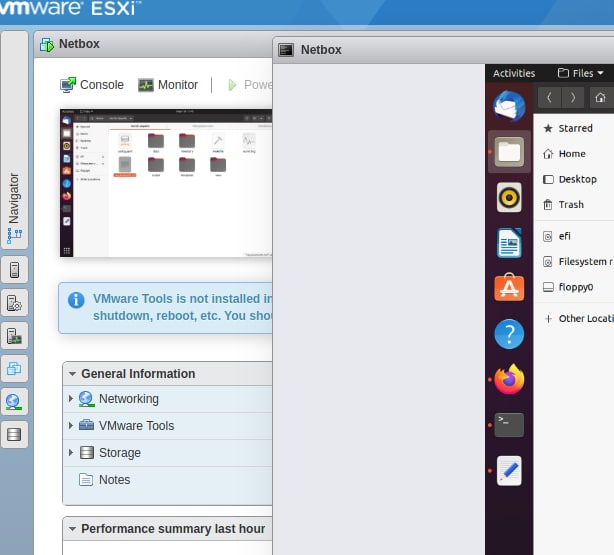
Task: Expand the Storage row
Action: tap(71, 452)
